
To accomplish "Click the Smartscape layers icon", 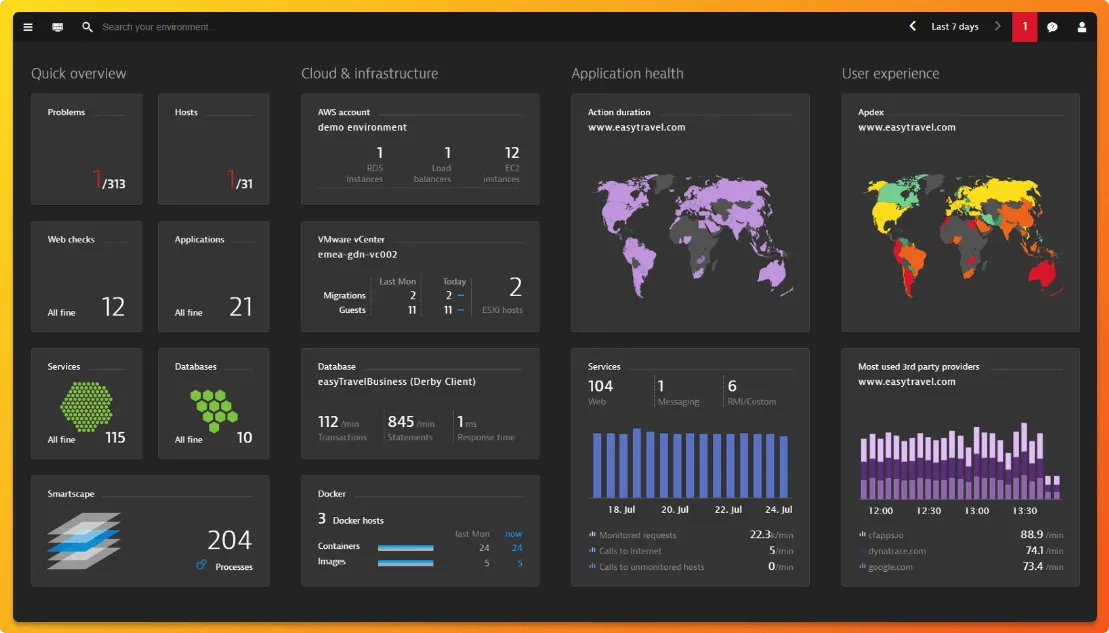I will [x=83, y=541].
